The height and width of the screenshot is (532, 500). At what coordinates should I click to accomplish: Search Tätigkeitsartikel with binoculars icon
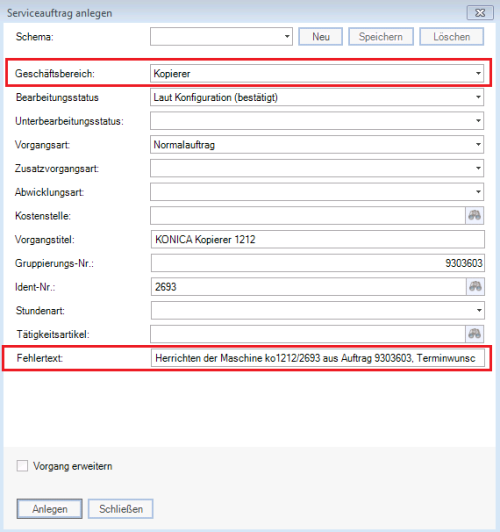coord(474,334)
